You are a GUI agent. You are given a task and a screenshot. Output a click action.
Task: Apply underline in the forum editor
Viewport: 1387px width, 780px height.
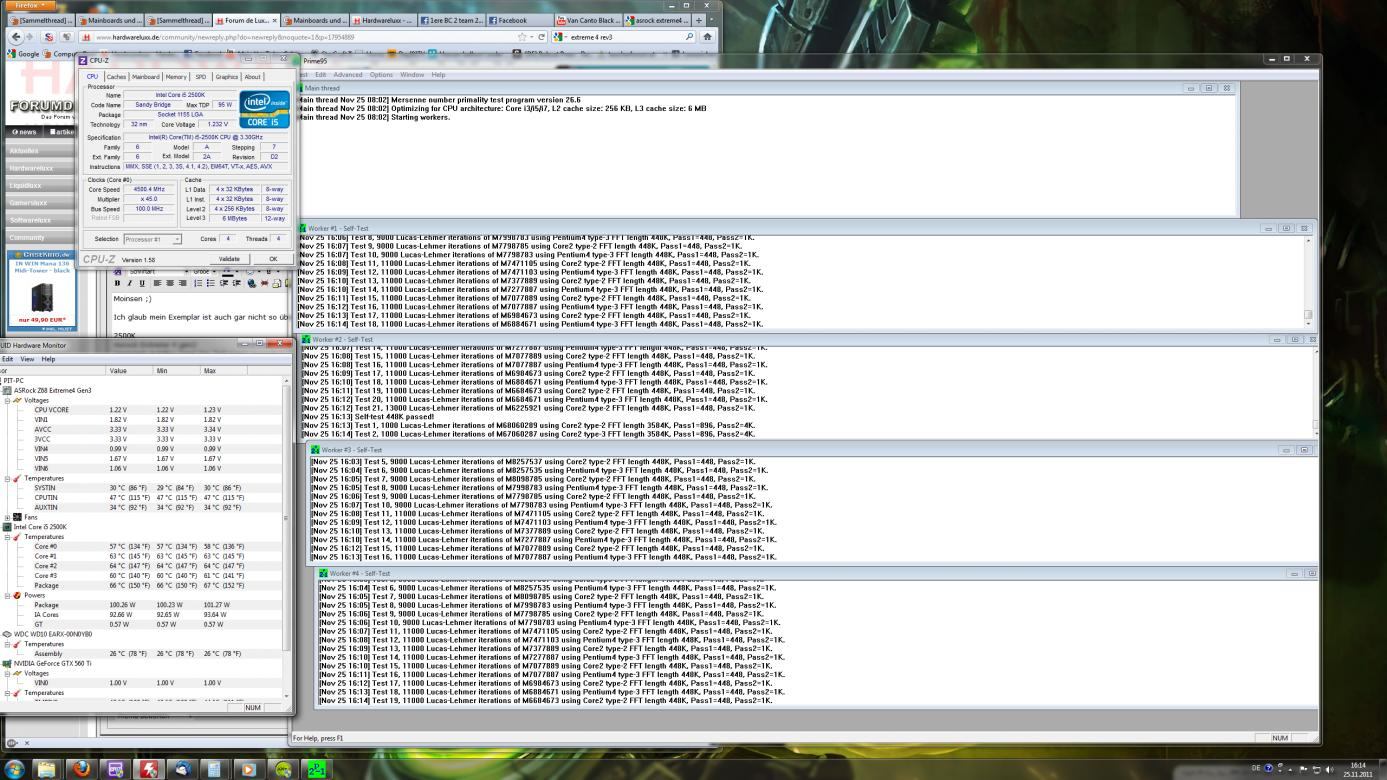(x=142, y=283)
